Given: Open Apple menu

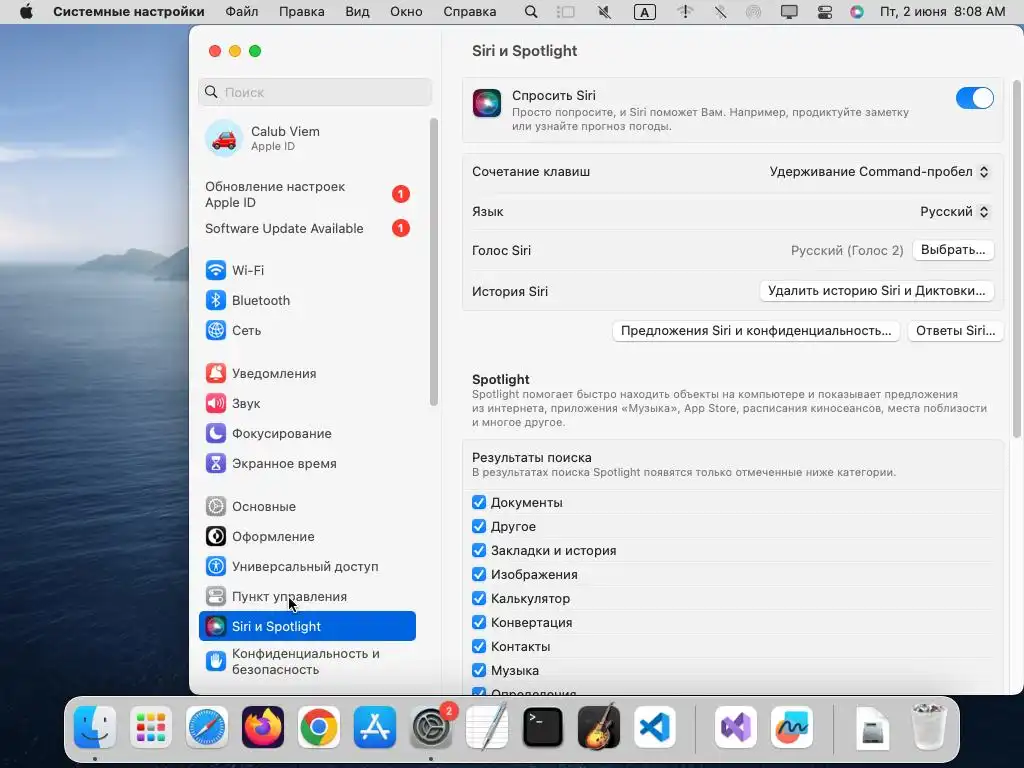Looking at the screenshot, I should point(26,12).
